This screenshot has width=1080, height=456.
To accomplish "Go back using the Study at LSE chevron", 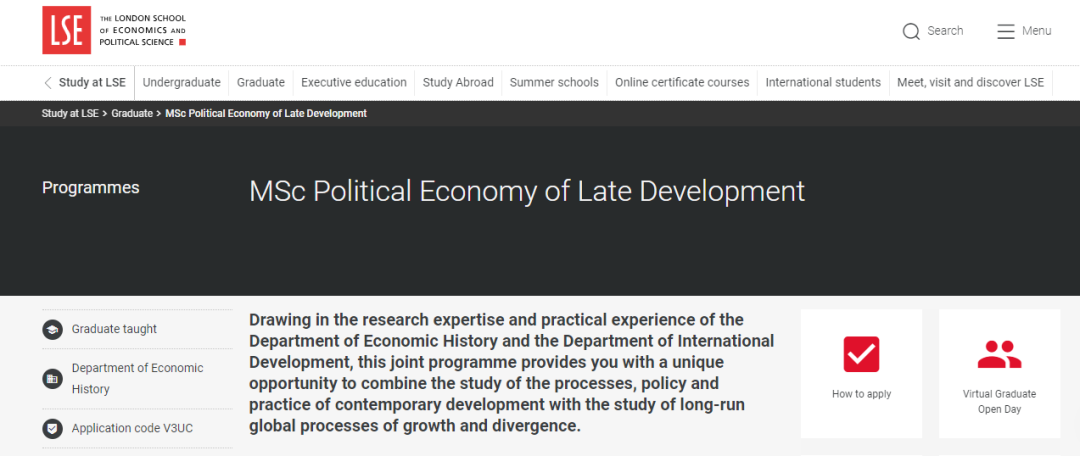I will click(x=47, y=83).
